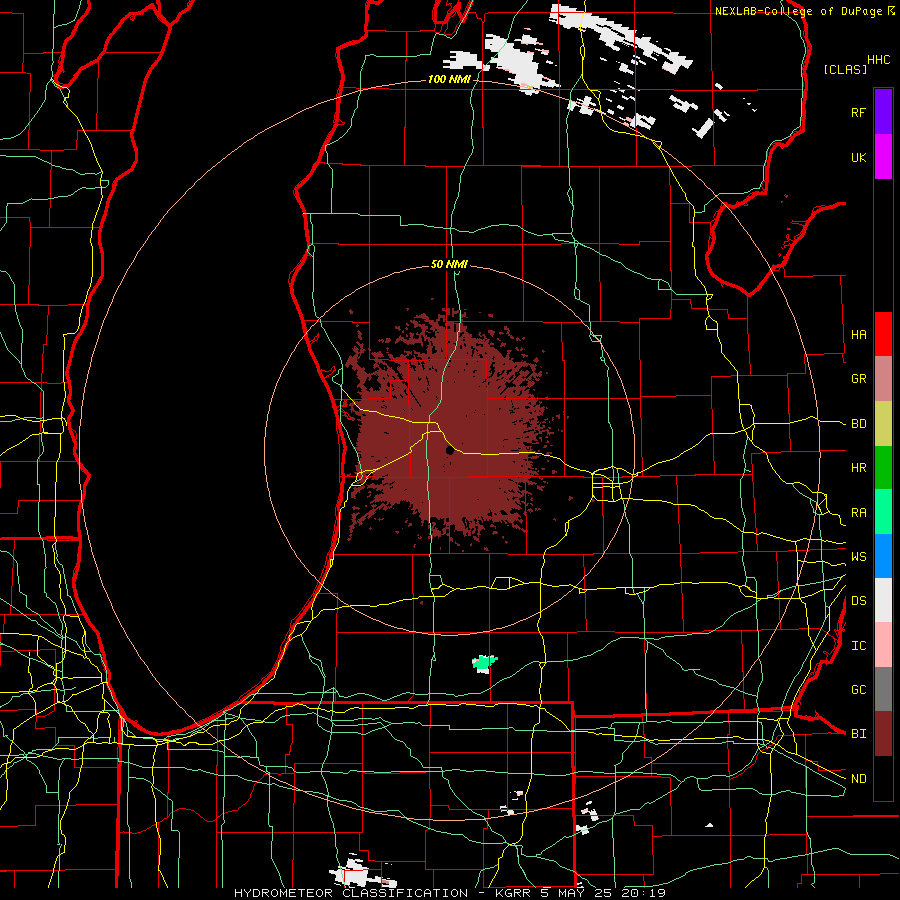Pick the dark brown BI legend swatch
Screen dimensions: 900x900
(883, 734)
